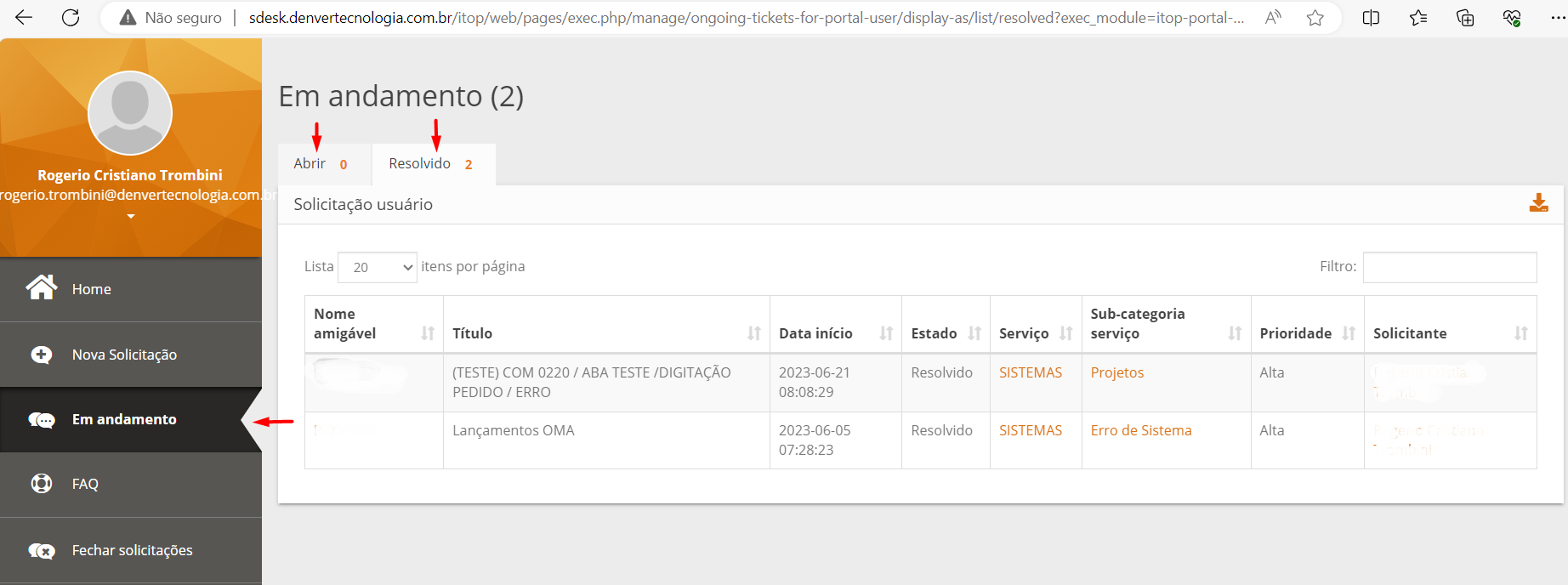
Task: Click the Home house icon in sidebar
Action: 41,288
